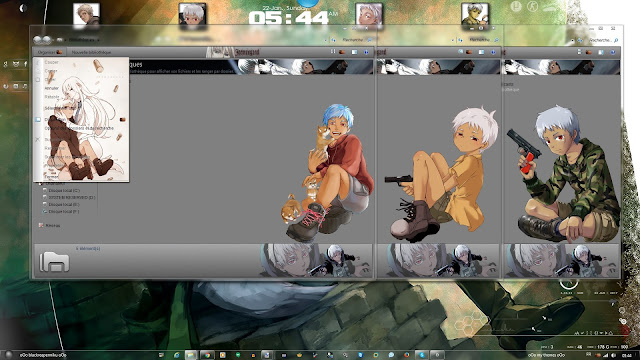Choose Couper in the Organiser menu

tap(51, 62)
